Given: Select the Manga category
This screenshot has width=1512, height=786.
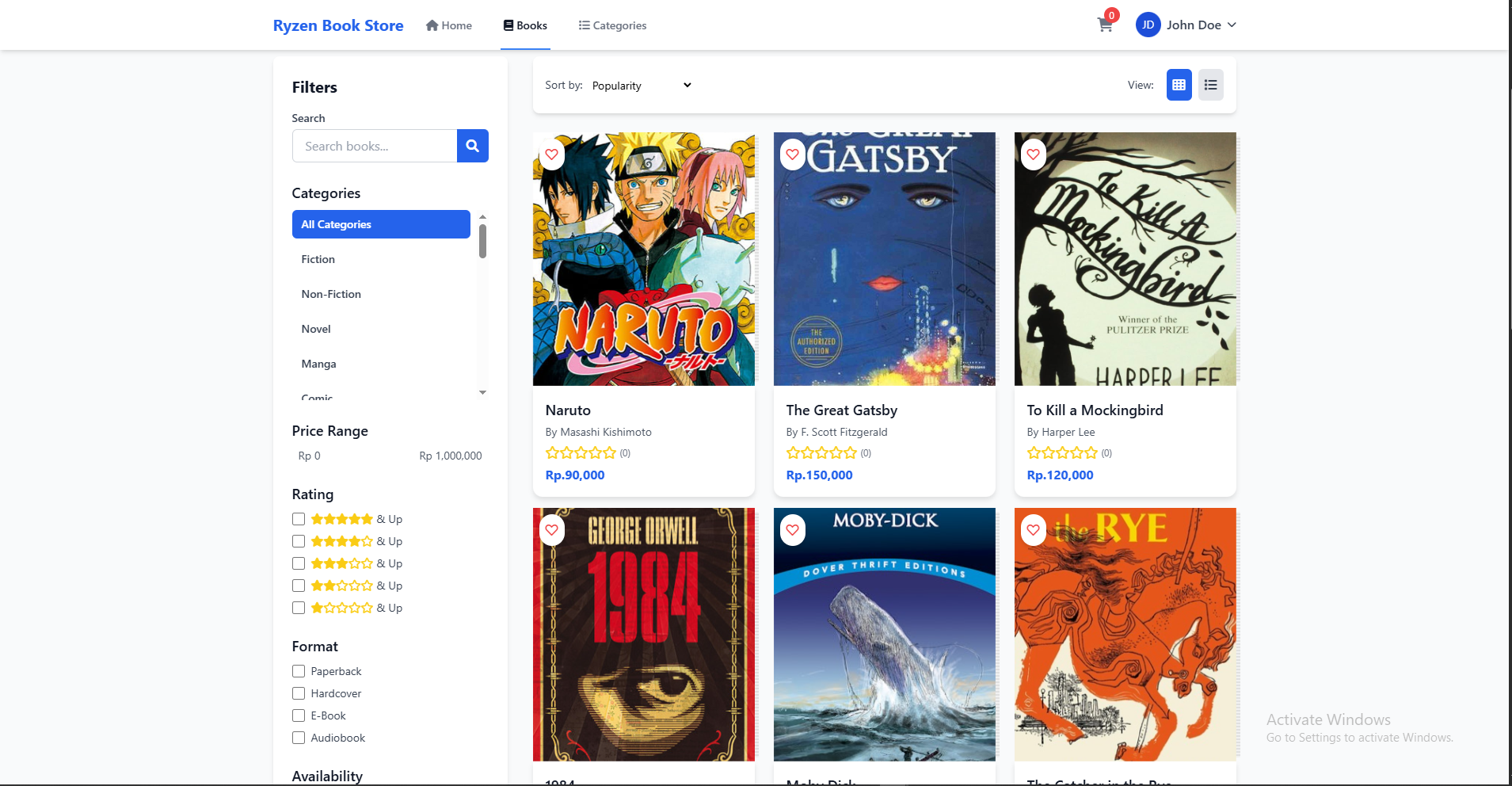Looking at the screenshot, I should pos(318,364).
